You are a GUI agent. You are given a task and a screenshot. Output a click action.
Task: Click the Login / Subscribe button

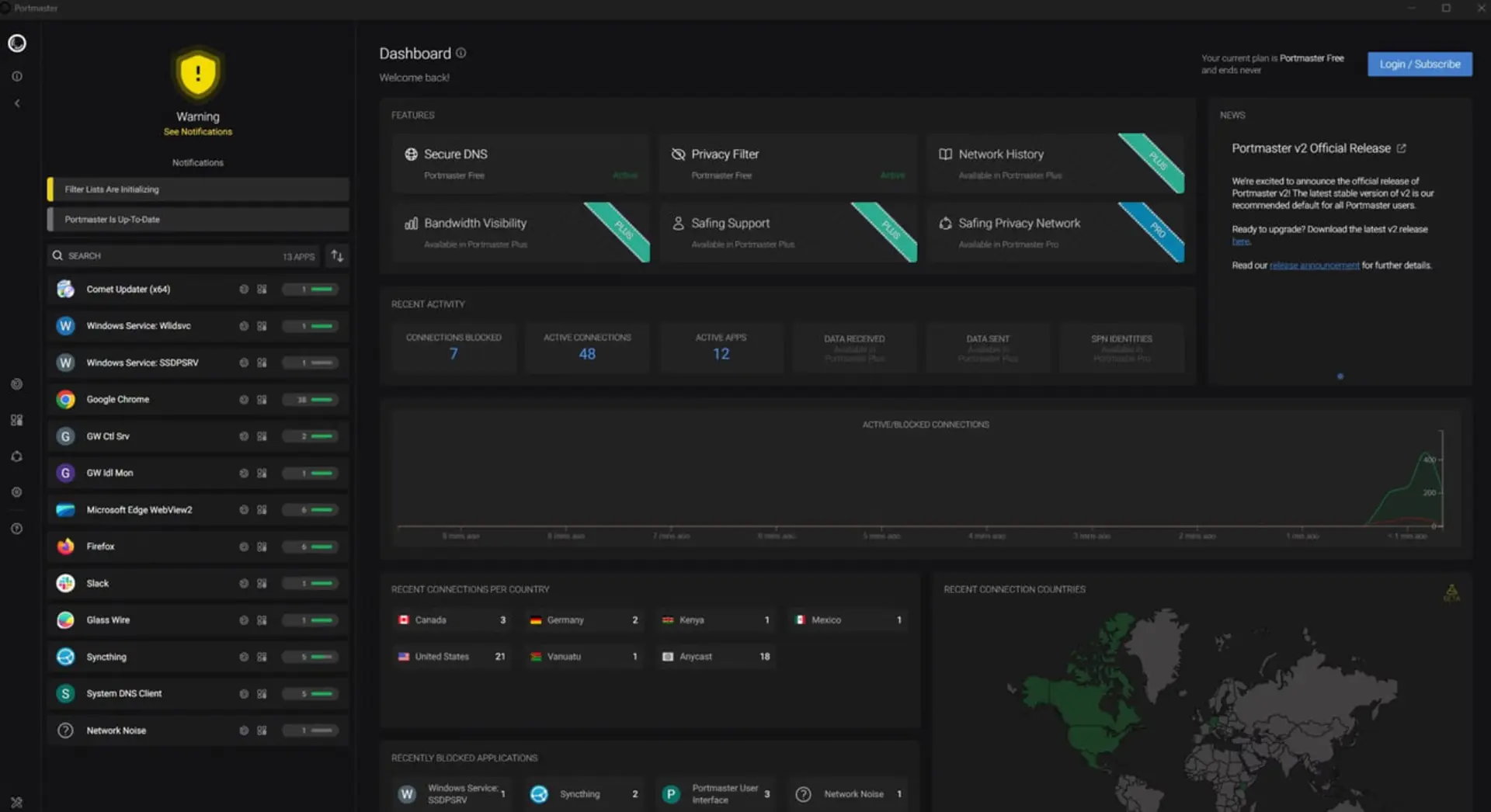coord(1420,64)
